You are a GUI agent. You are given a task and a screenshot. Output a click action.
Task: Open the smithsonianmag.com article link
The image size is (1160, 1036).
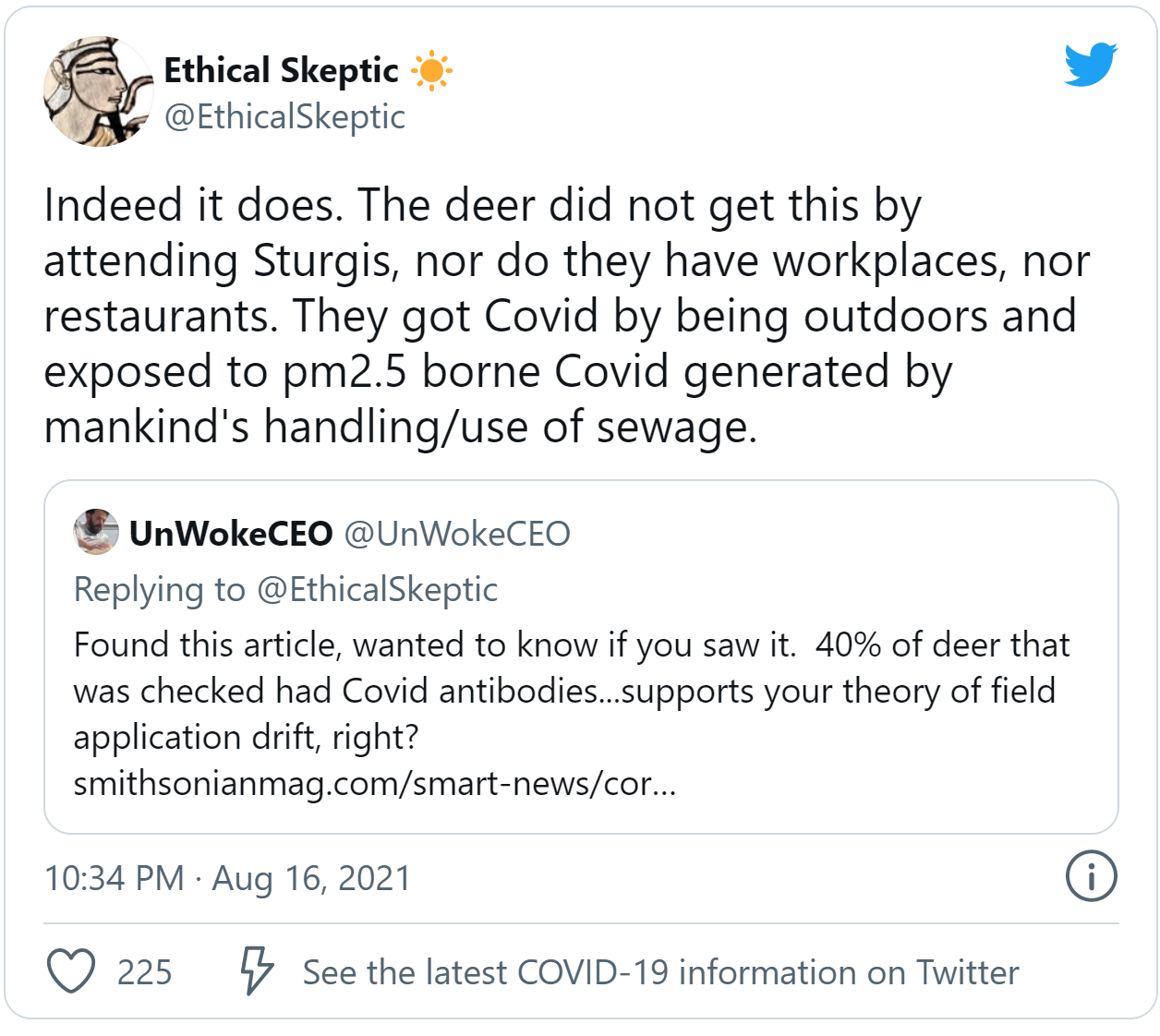tap(374, 783)
